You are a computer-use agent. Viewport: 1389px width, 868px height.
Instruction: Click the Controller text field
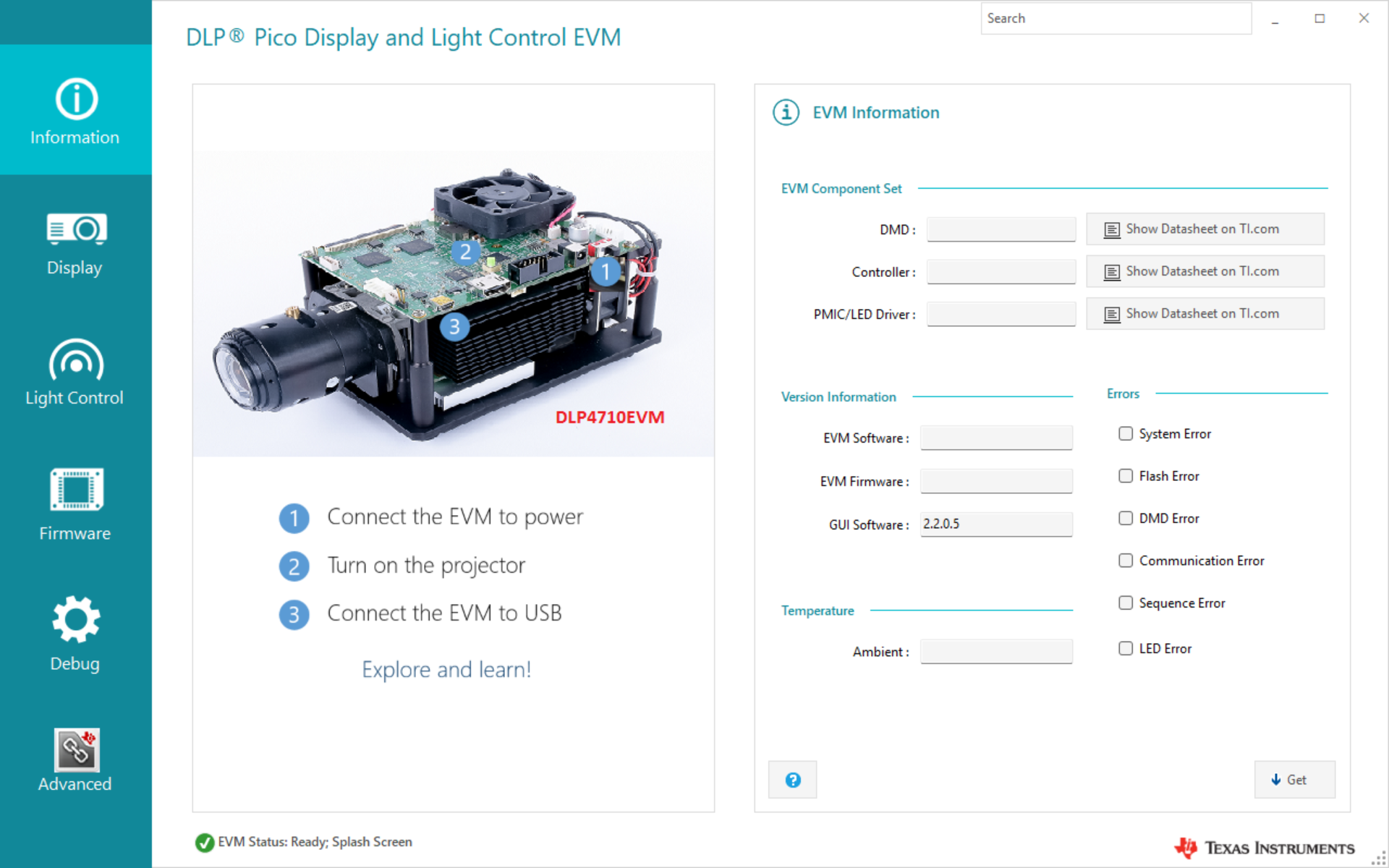click(1001, 272)
